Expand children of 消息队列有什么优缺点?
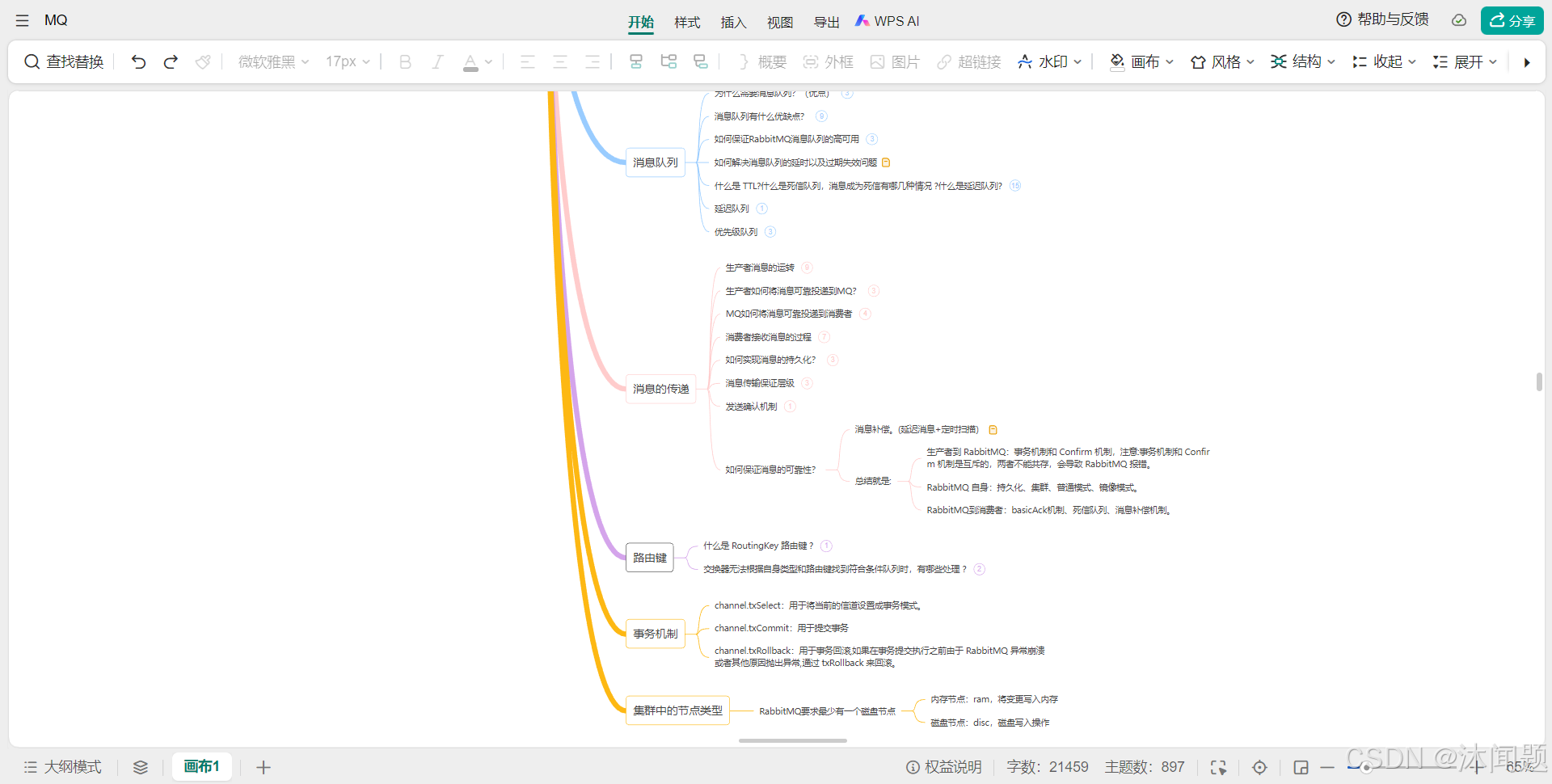 pyautogui.click(x=821, y=116)
